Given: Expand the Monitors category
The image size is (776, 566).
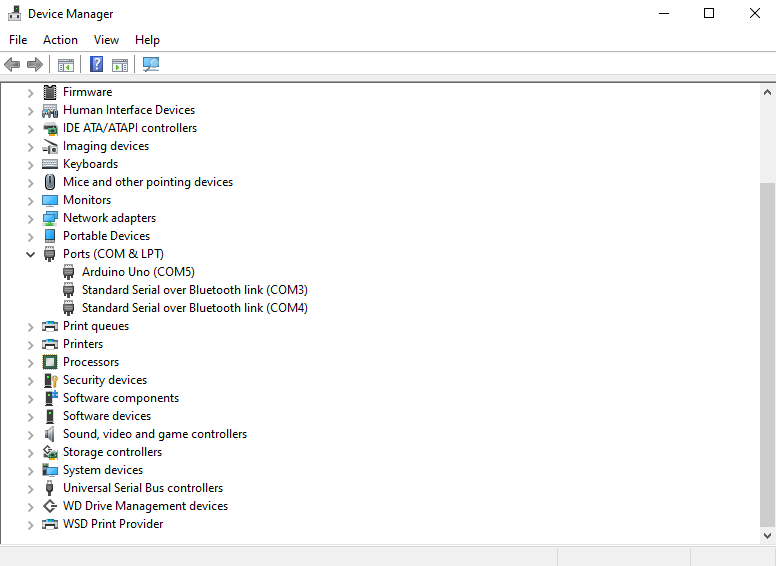Looking at the screenshot, I should click(x=30, y=200).
